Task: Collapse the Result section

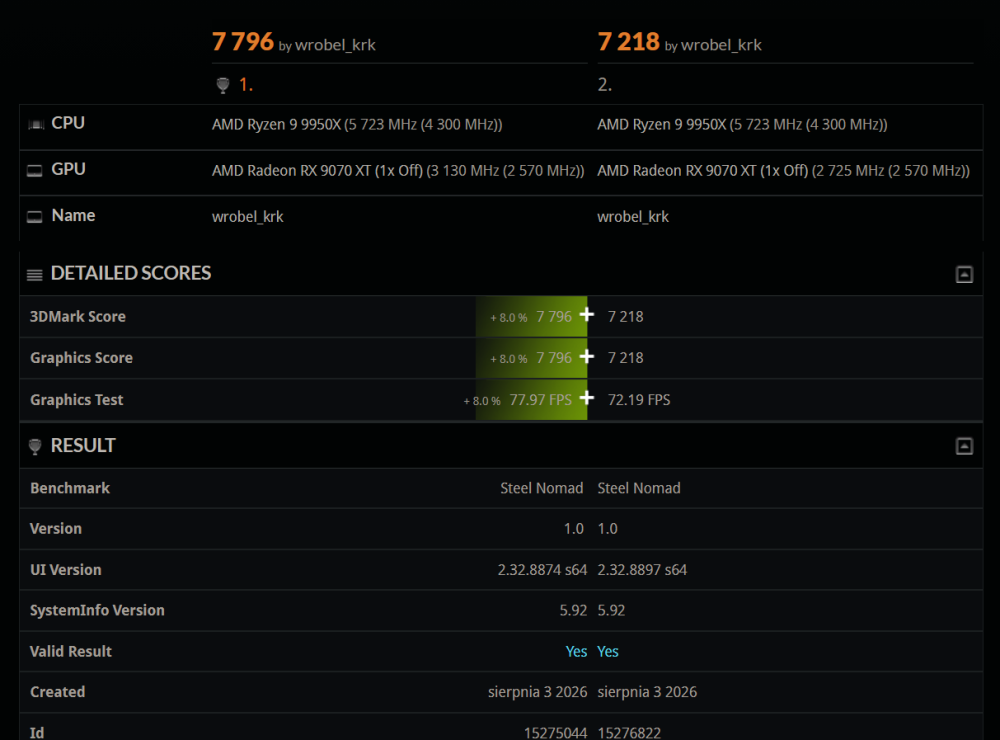Action: [964, 446]
